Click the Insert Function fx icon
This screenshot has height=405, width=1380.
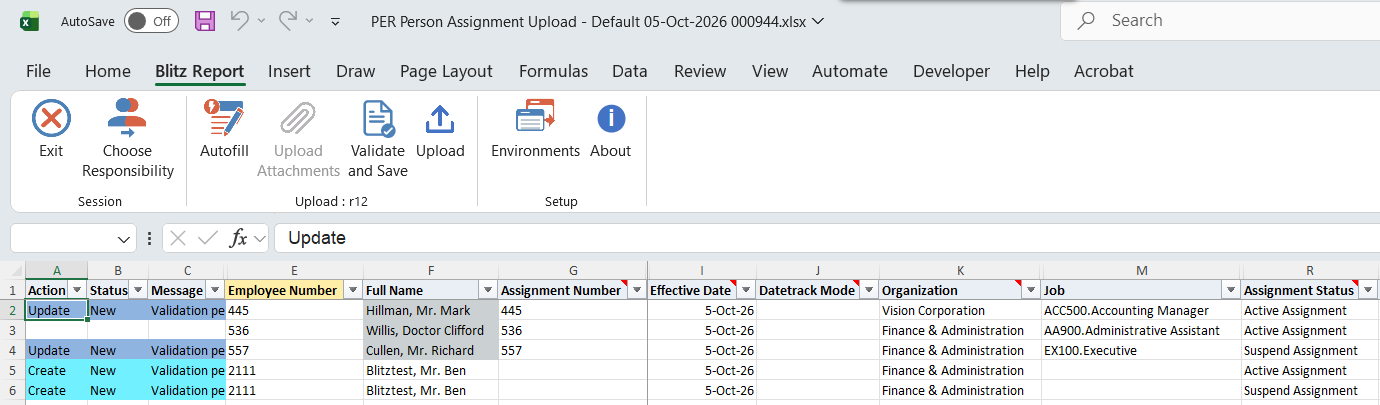[238, 238]
